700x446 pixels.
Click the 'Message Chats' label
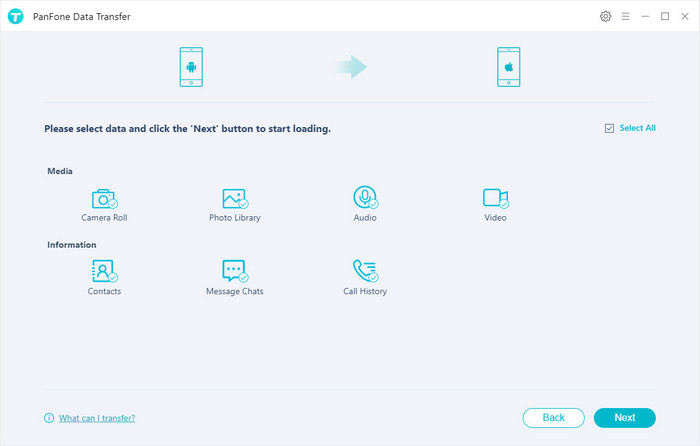(x=235, y=292)
